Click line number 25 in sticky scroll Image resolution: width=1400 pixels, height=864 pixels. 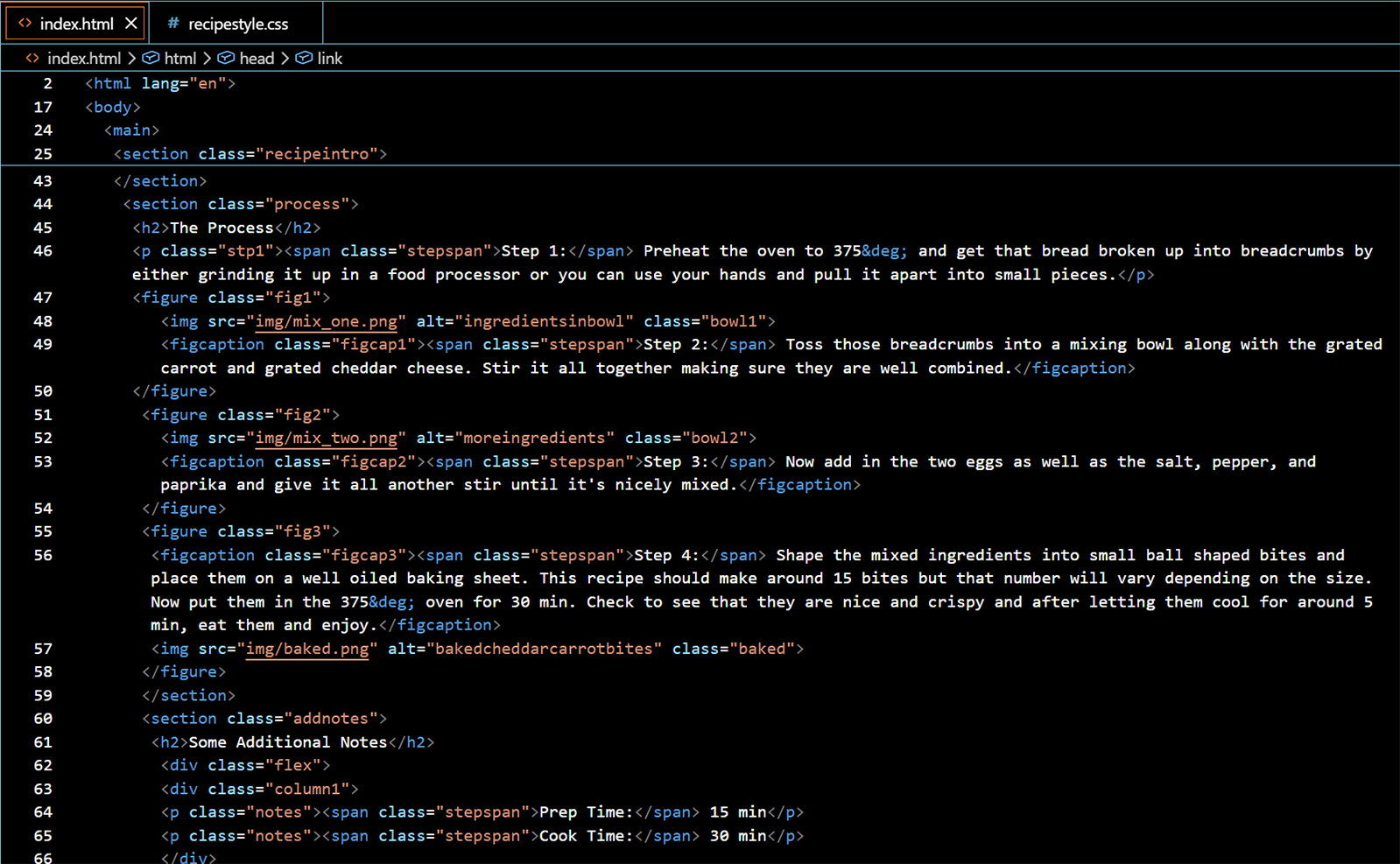click(43, 154)
